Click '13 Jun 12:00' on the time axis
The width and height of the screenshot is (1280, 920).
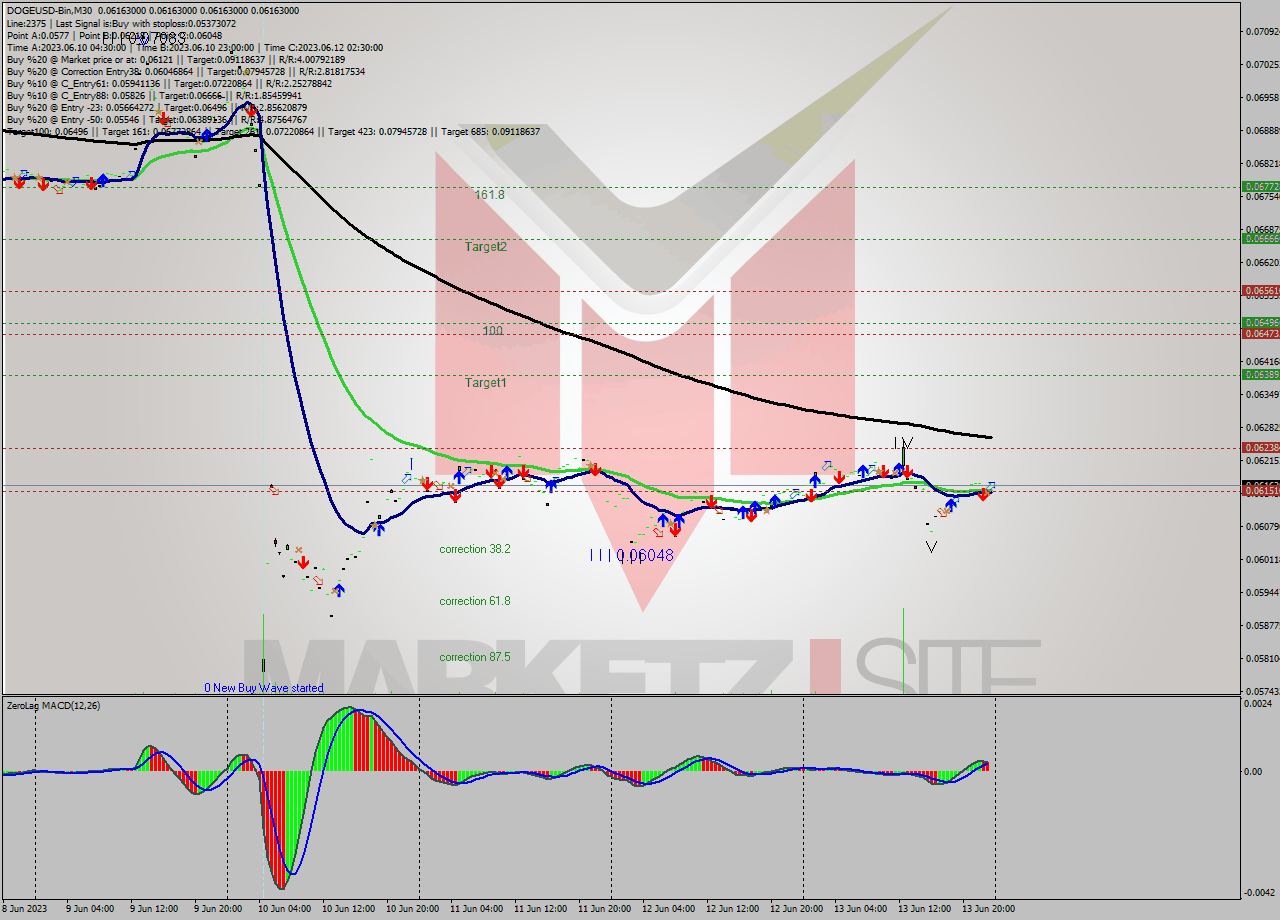click(925, 909)
